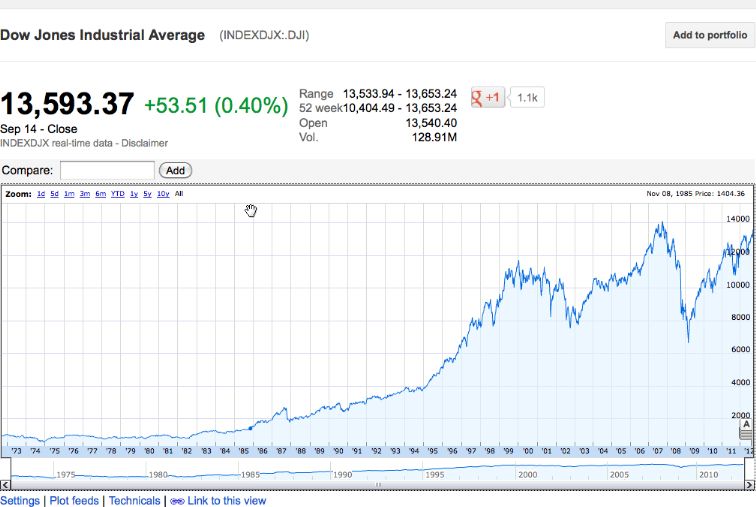Click the 1995 marker in overview timeline
This screenshot has width=756, height=507.
point(435,475)
